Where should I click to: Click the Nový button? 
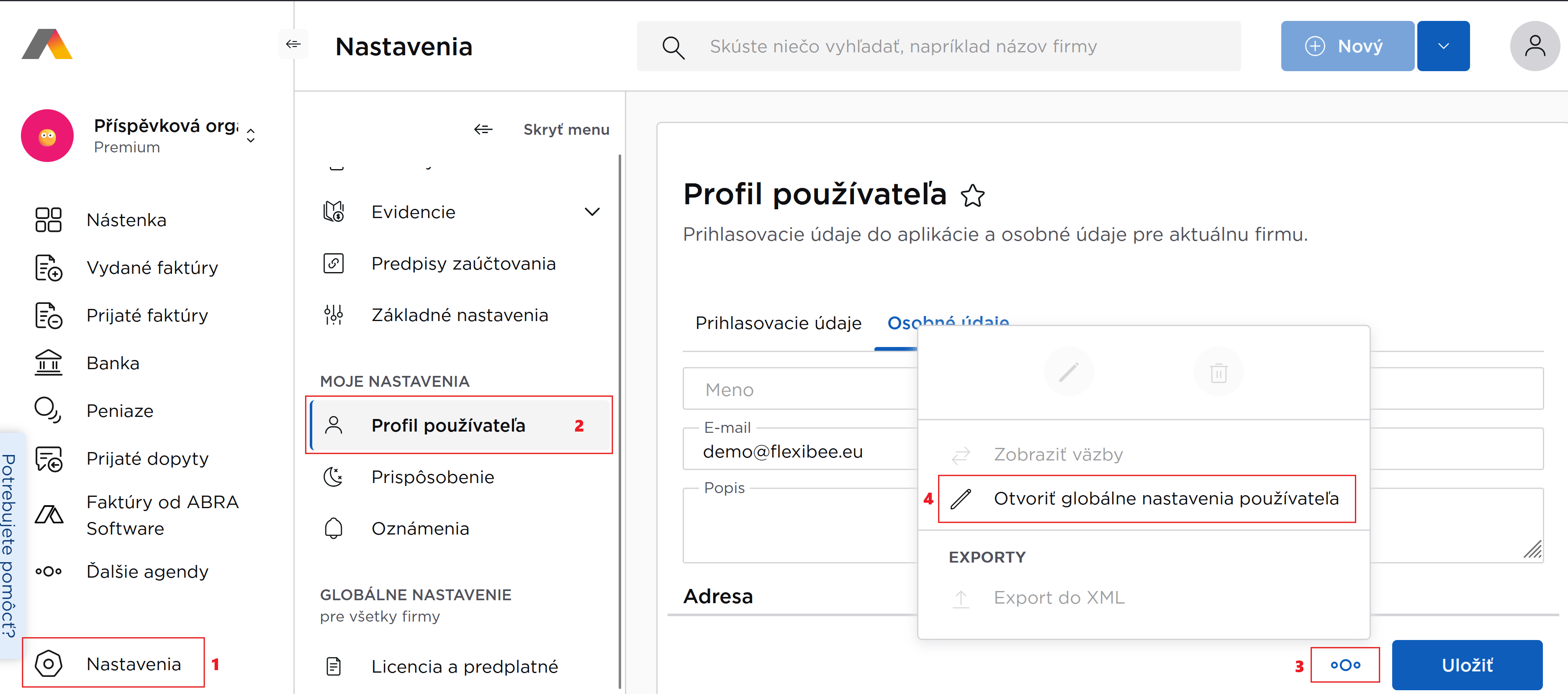coord(1347,46)
